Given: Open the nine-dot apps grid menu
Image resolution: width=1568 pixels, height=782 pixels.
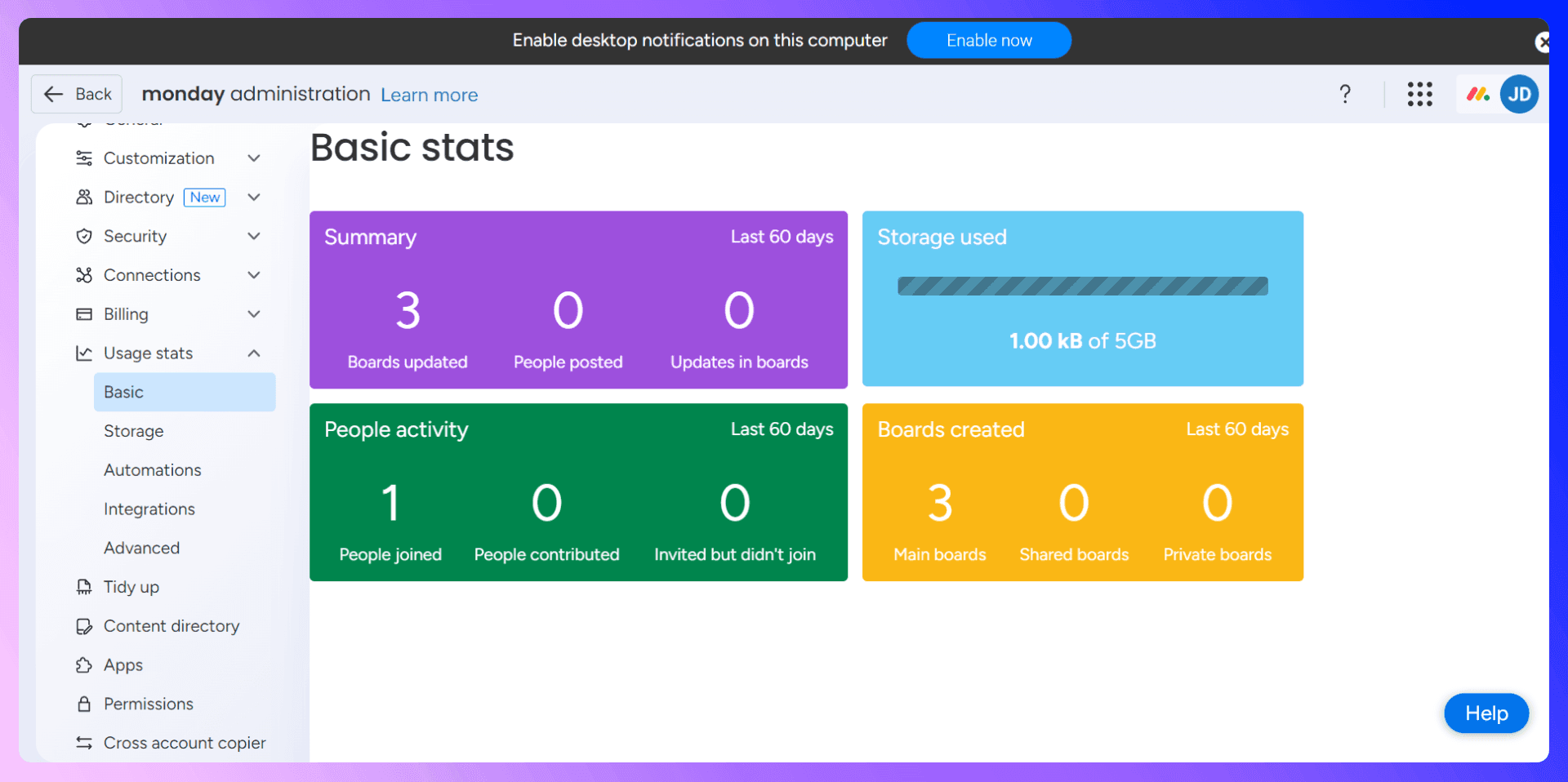Looking at the screenshot, I should coord(1420,94).
